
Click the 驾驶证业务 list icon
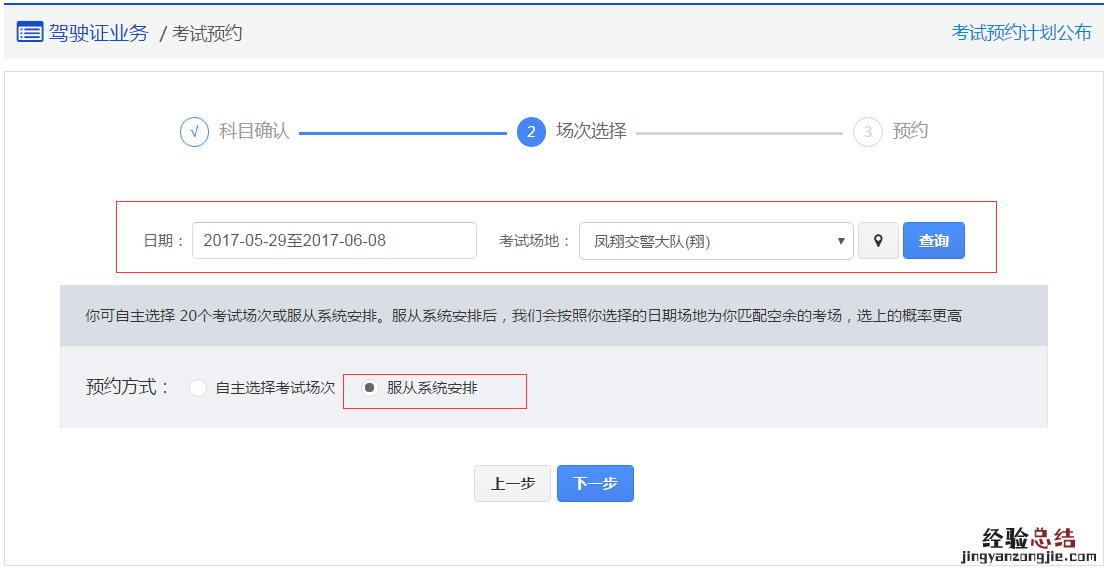coord(30,33)
